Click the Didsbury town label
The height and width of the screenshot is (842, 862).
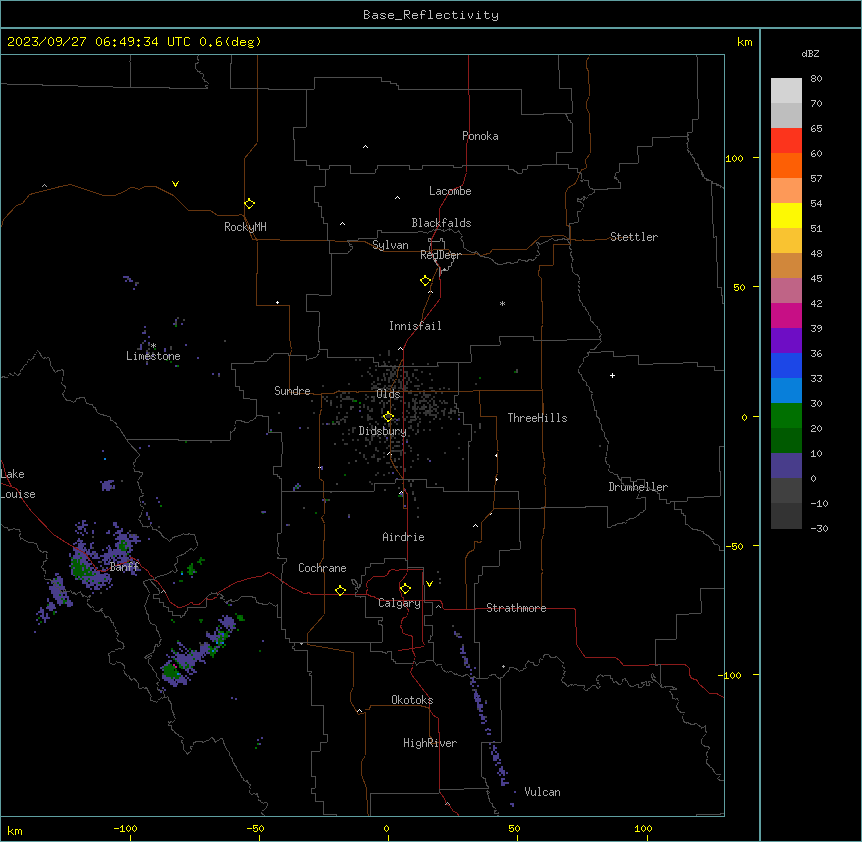383,431
